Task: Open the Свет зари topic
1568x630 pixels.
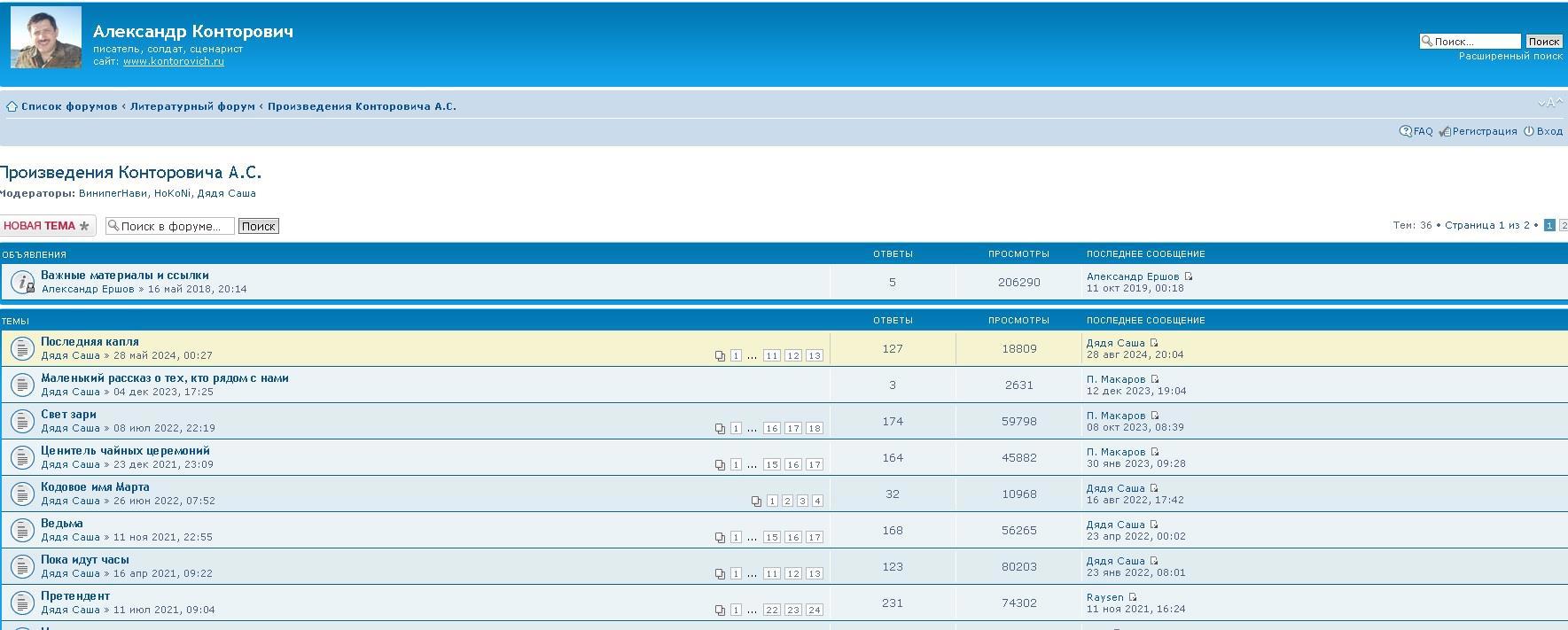Action: click(68, 415)
